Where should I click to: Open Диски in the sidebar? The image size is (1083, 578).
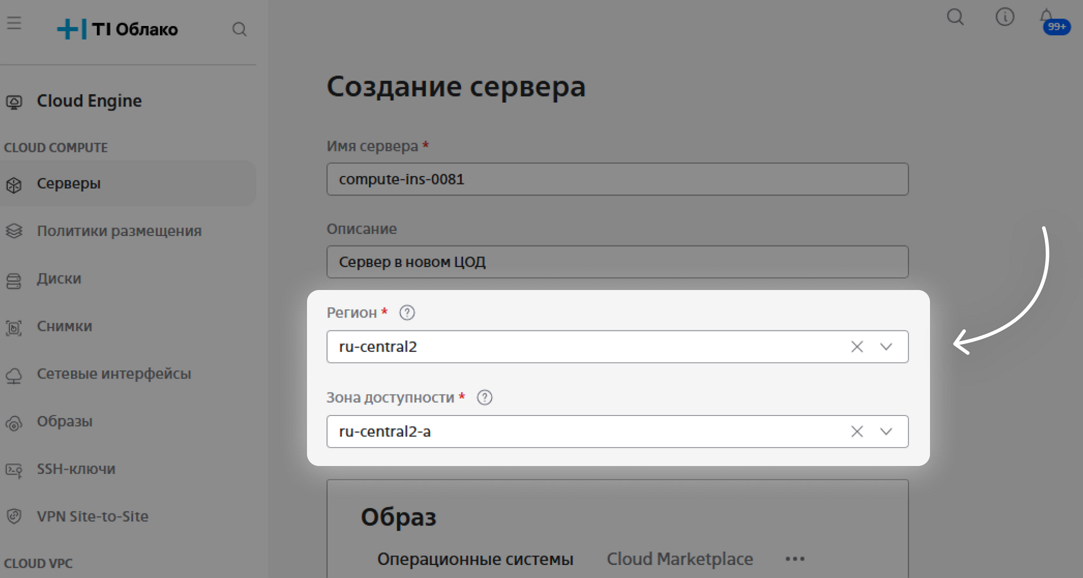[59, 279]
